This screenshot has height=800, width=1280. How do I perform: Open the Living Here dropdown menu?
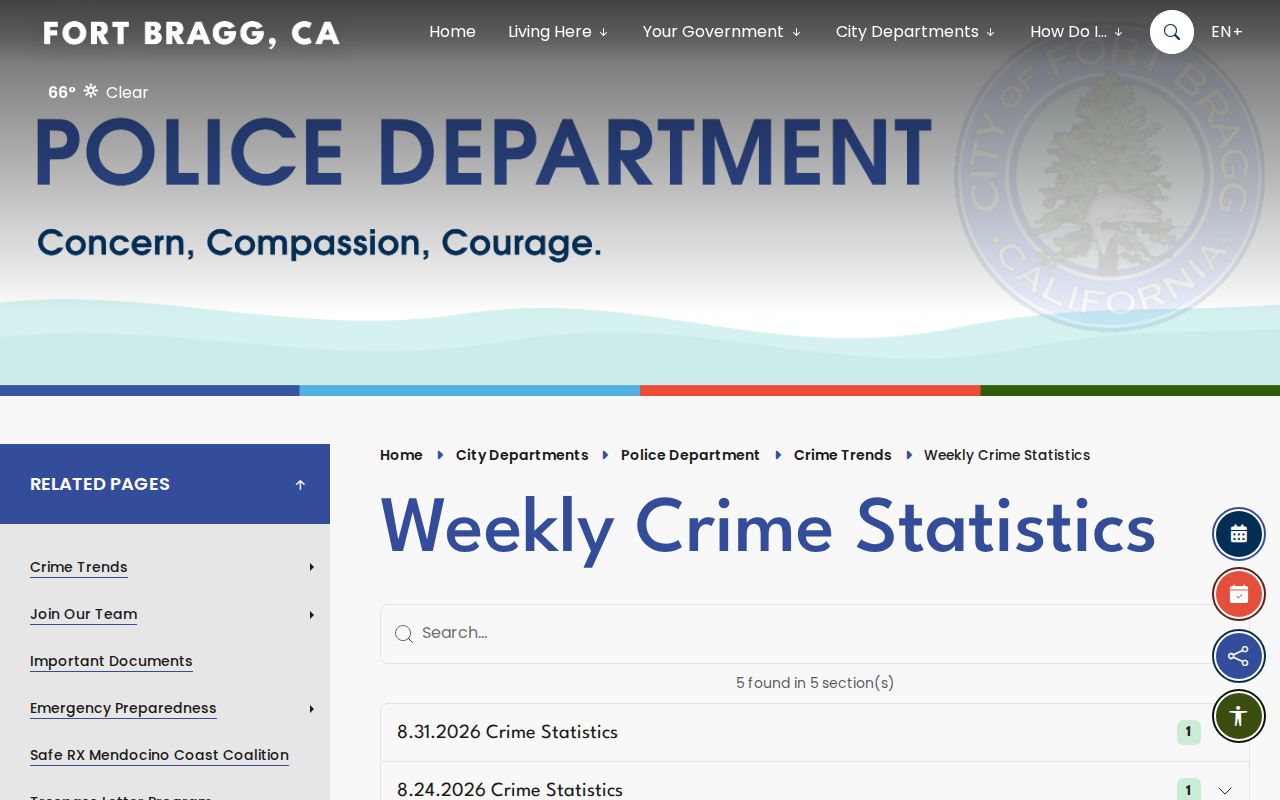click(558, 32)
